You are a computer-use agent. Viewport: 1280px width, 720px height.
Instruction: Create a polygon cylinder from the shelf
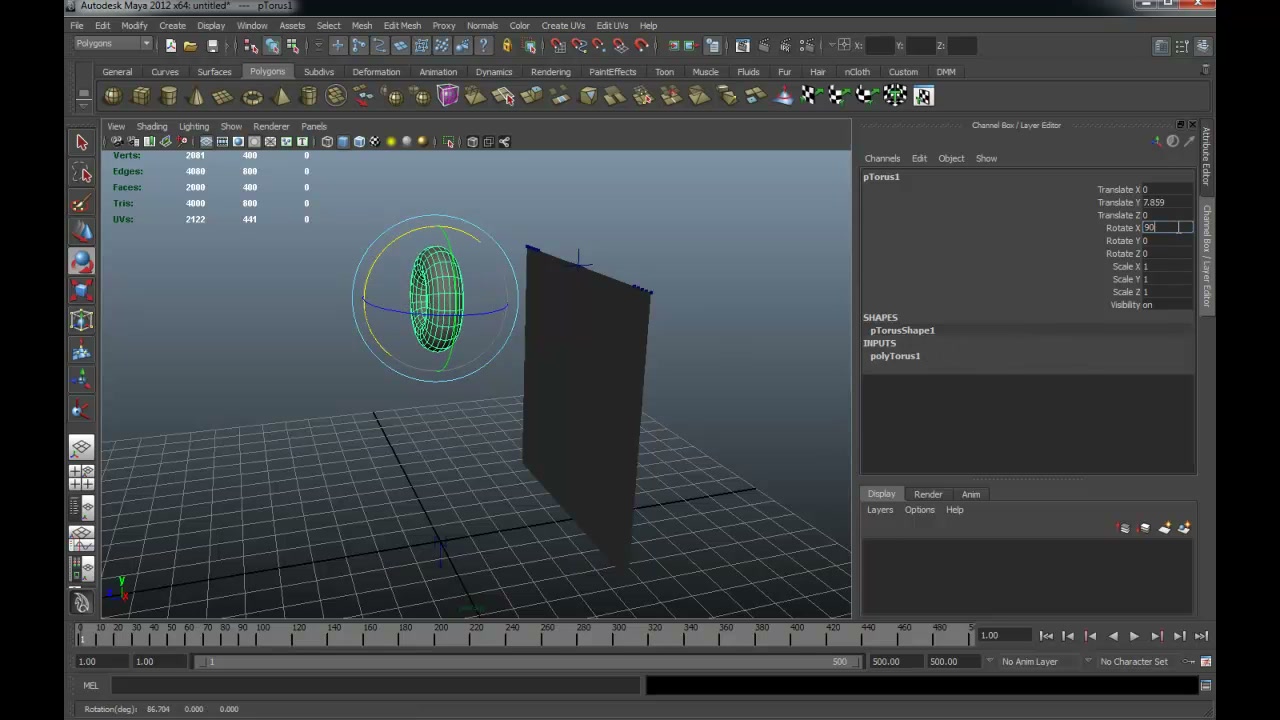click(169, 96)
